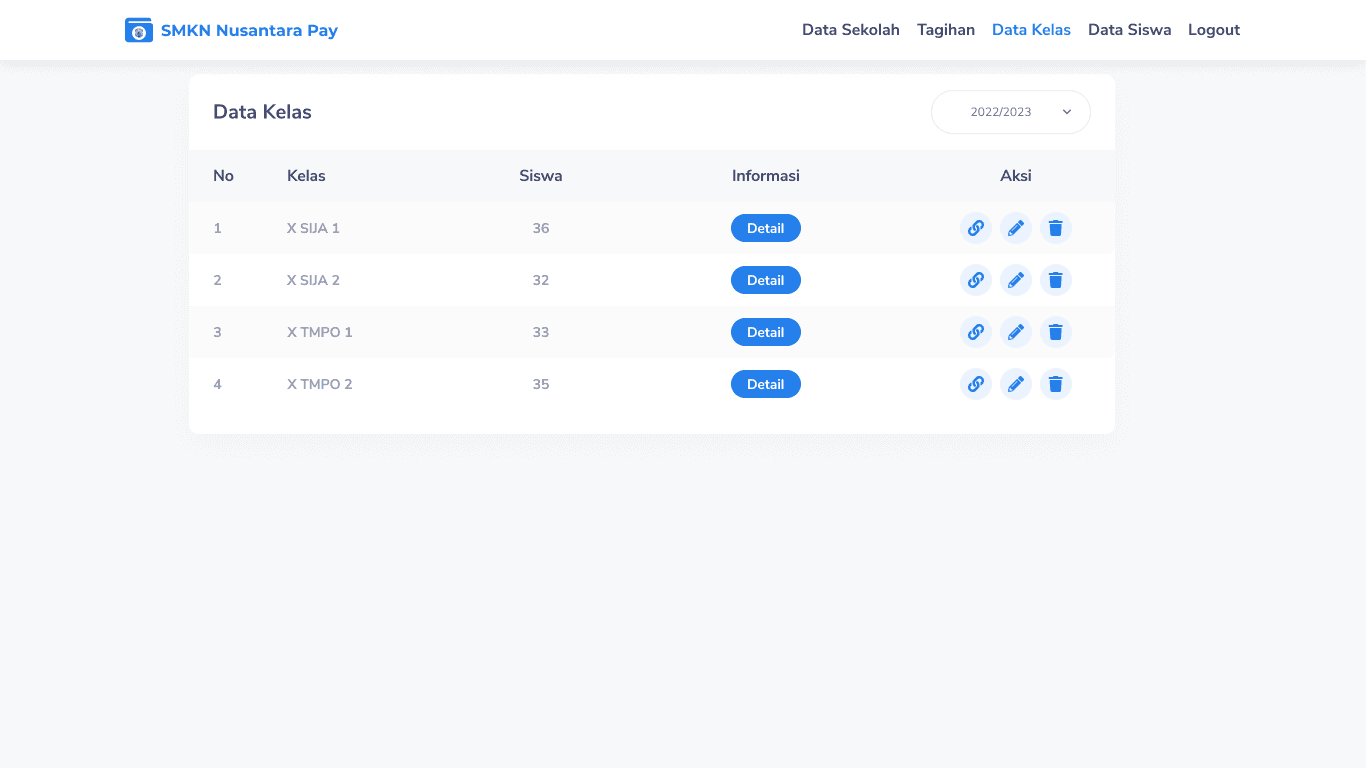Viewport: 1366px width, 768px height.
Task: Edit class X TMPO 1 with pencil icon
Action: pyautogui.click(x=1016, y=332)
